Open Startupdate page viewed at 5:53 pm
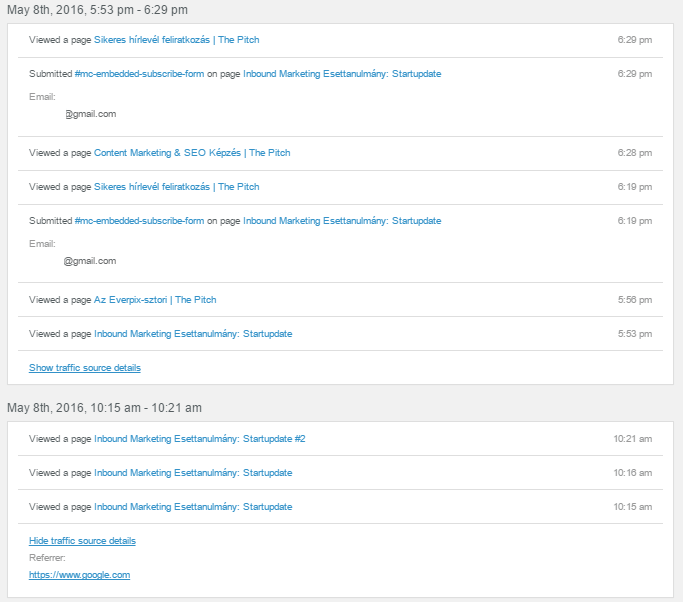This screenshot has width=683, height=602. pyautogui.click(x=193, y=334)
